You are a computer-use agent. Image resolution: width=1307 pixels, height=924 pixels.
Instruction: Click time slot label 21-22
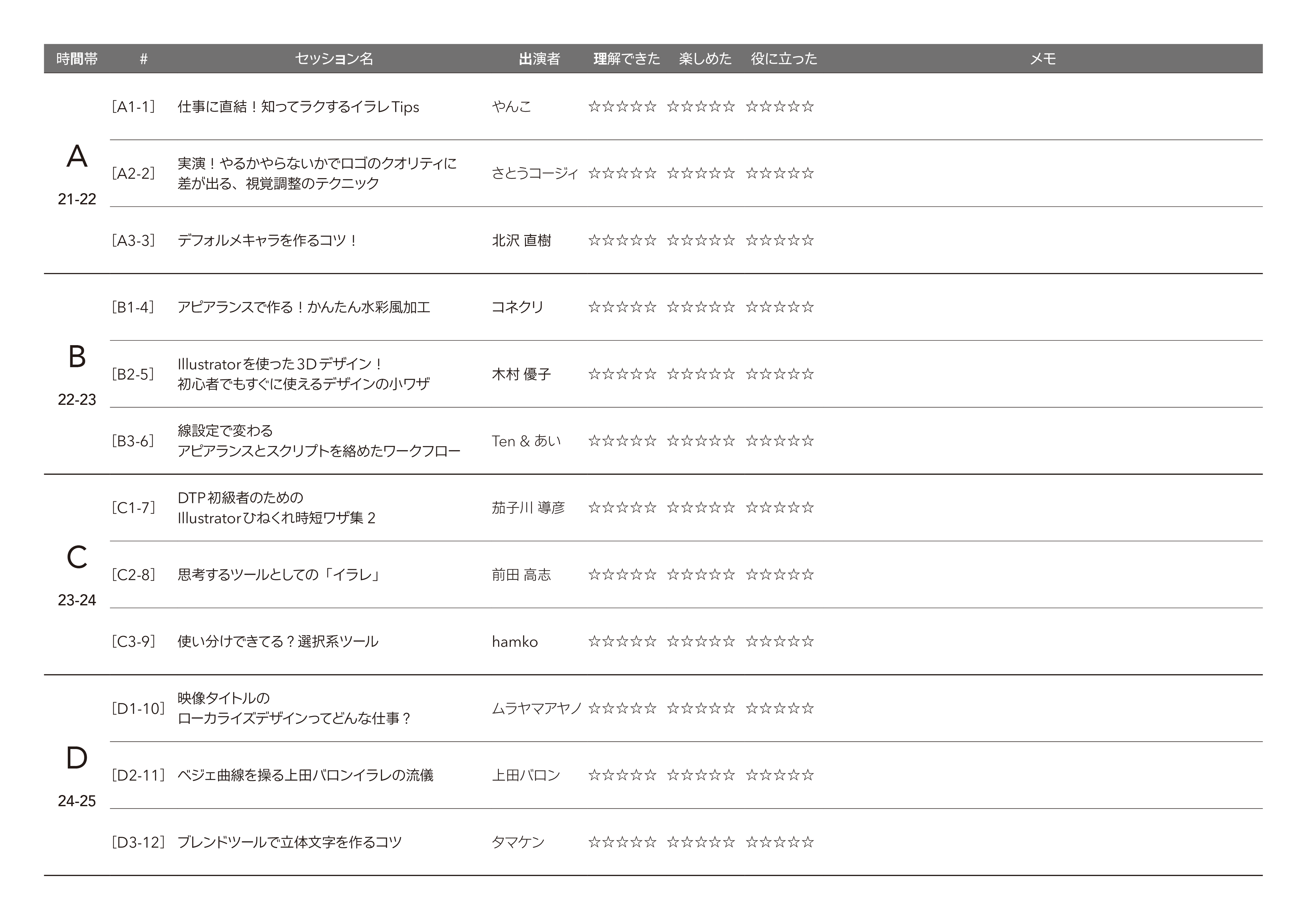point(77,199)
